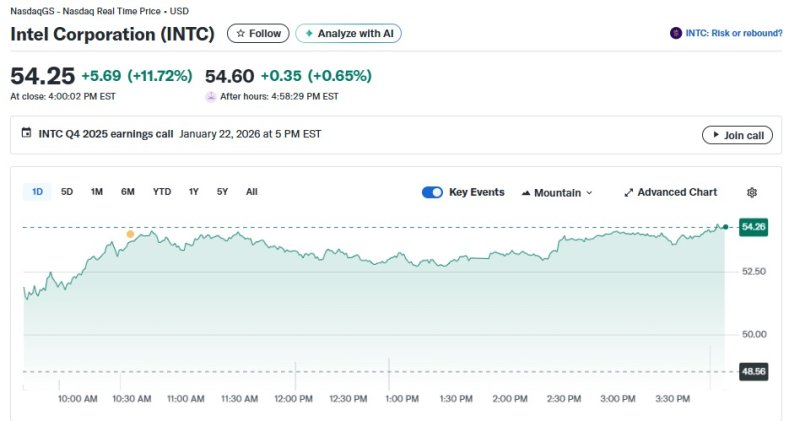Screen dimensions: 800x421
Task: Click the orange key event marker on chart
Action: [130, 233]
